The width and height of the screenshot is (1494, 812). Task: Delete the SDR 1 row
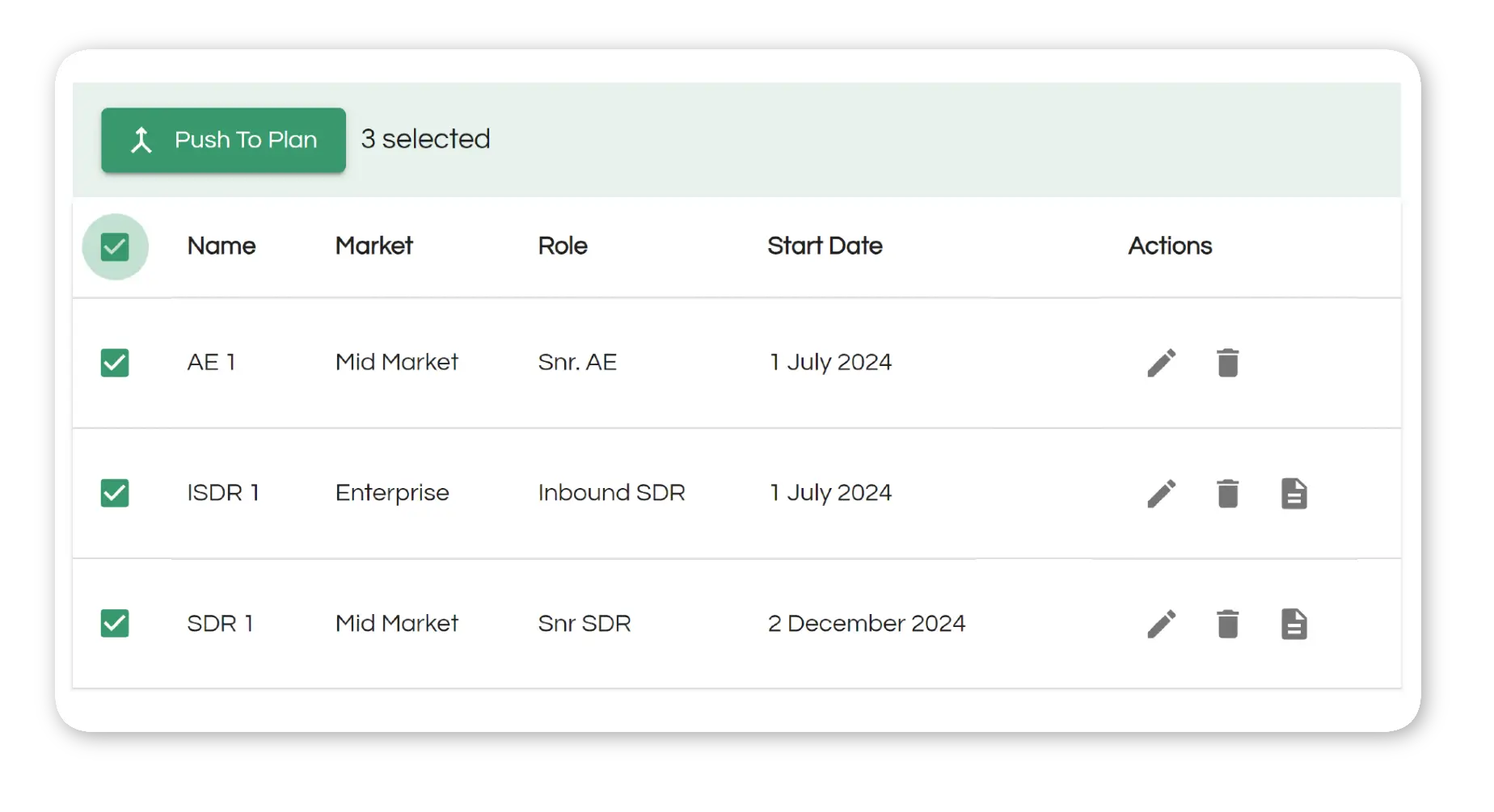[1227, 624]
